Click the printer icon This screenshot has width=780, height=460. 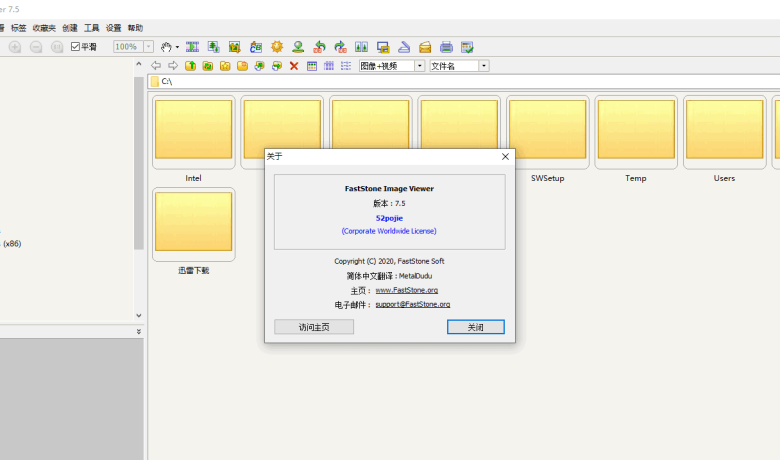tap(446, 47)
